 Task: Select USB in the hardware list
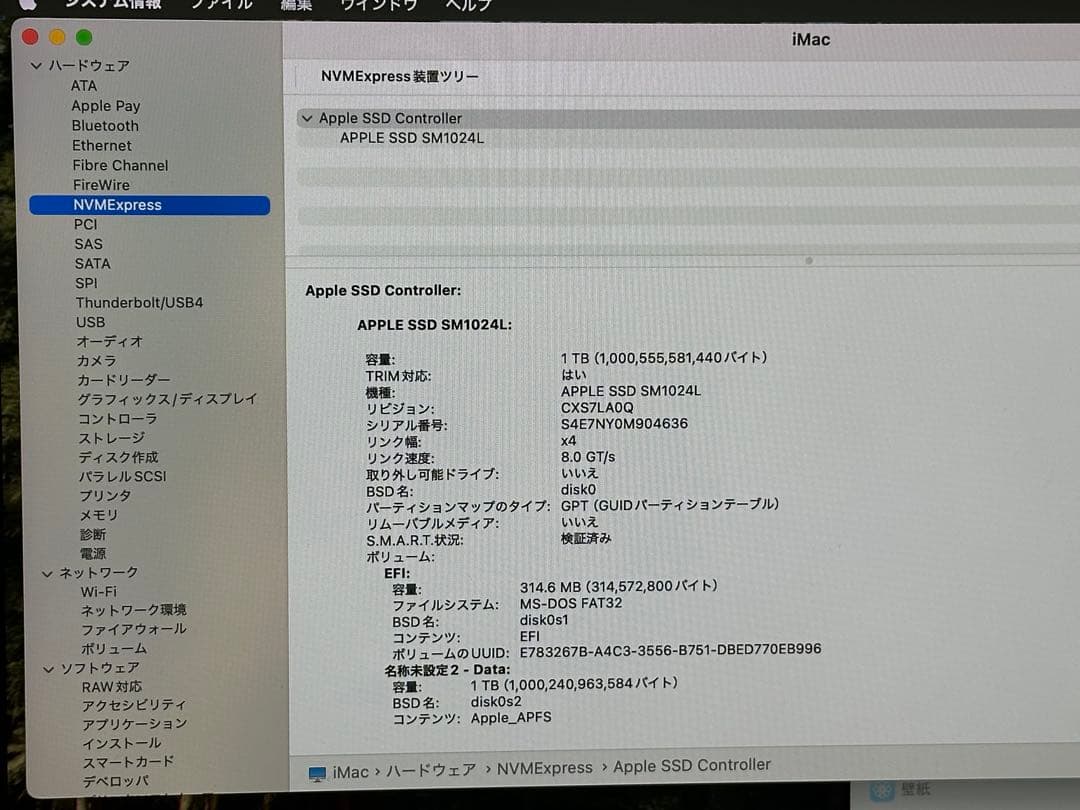click(91, 322)
